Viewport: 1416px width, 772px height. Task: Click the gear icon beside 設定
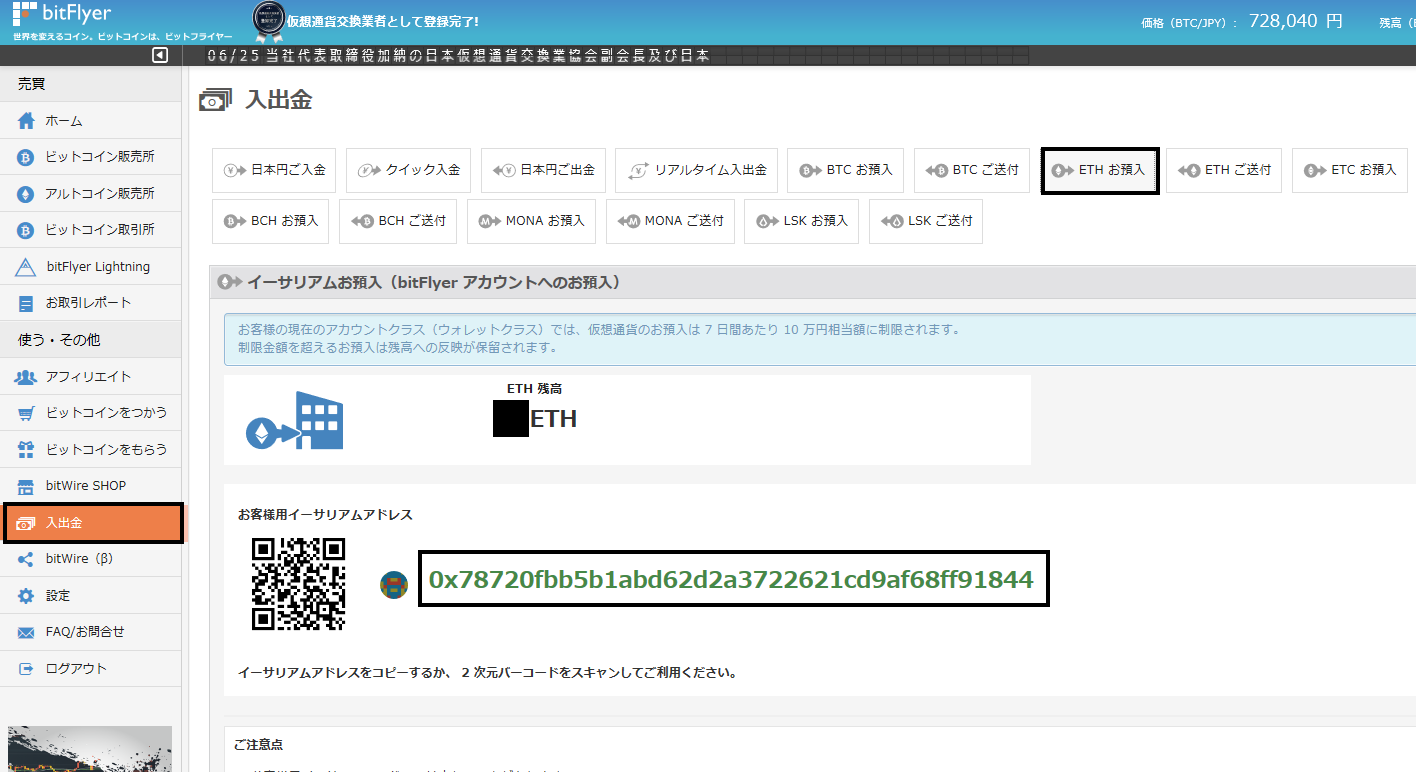point(26,596)
